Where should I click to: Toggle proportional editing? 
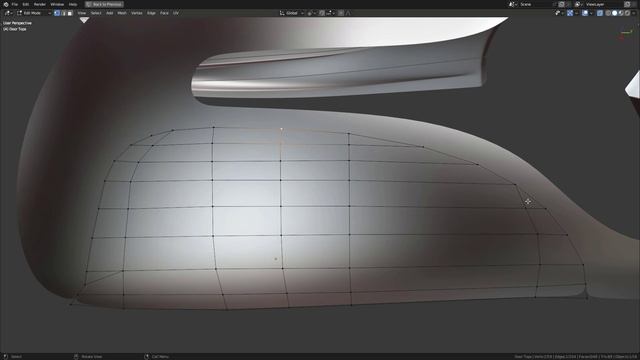341,13
